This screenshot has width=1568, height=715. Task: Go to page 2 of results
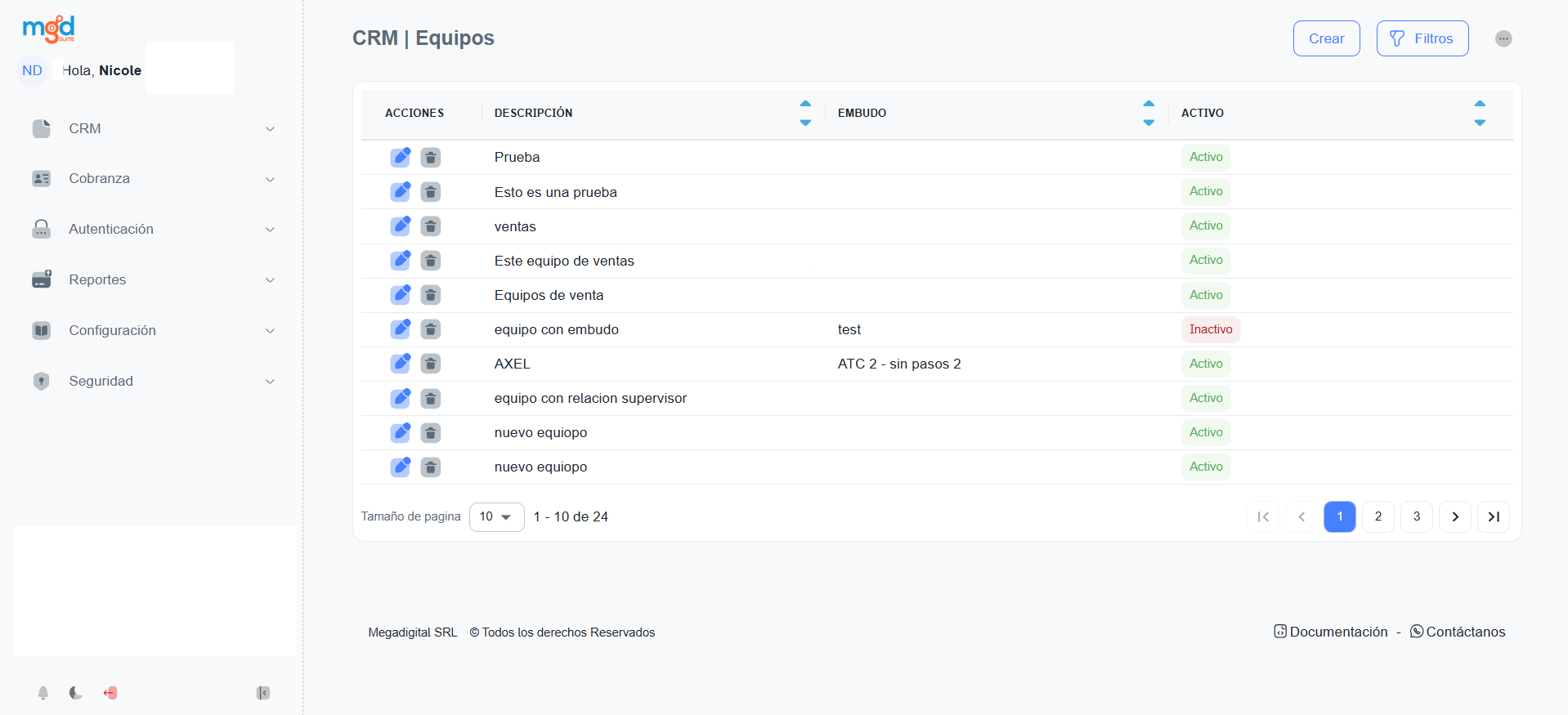[1378, 516]
